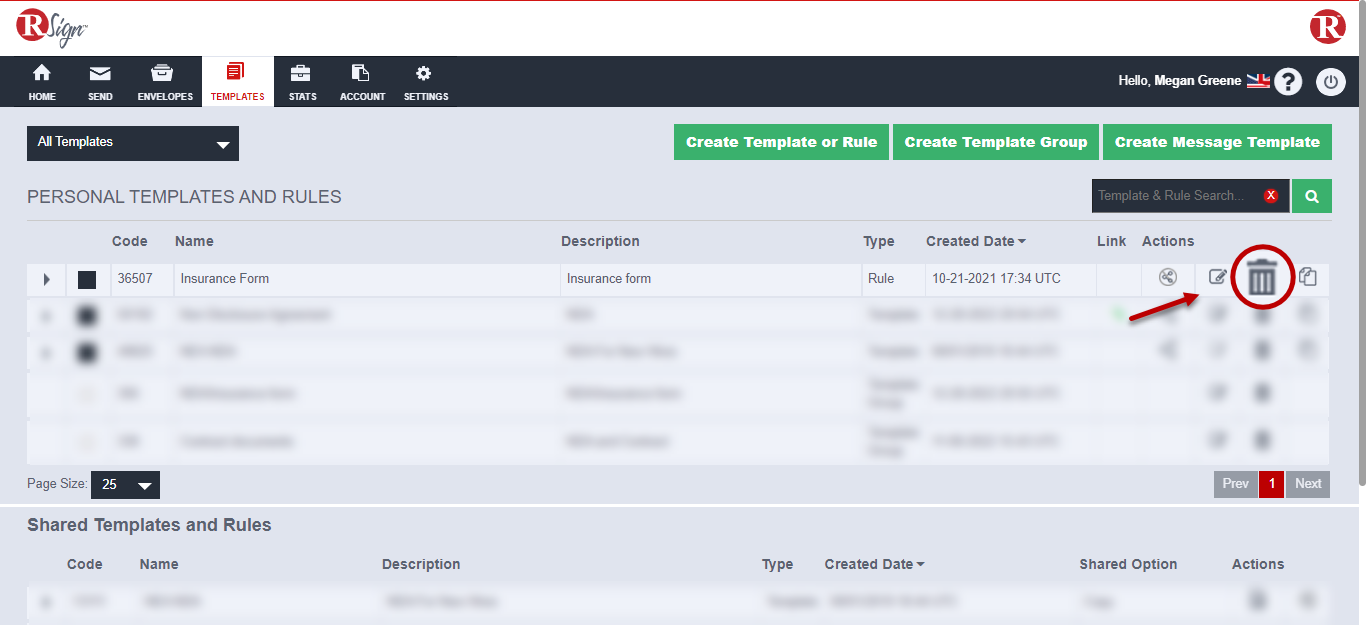
Task: Toggle the checkbox for Insurance Form row
Action: pyautogui.click(x=87, y=280)
